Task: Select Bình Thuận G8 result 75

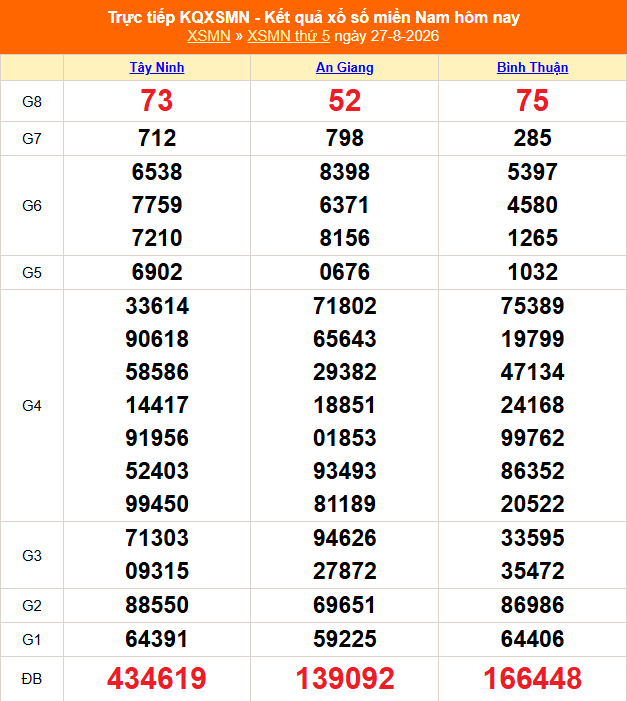Action: pos(532,101)
